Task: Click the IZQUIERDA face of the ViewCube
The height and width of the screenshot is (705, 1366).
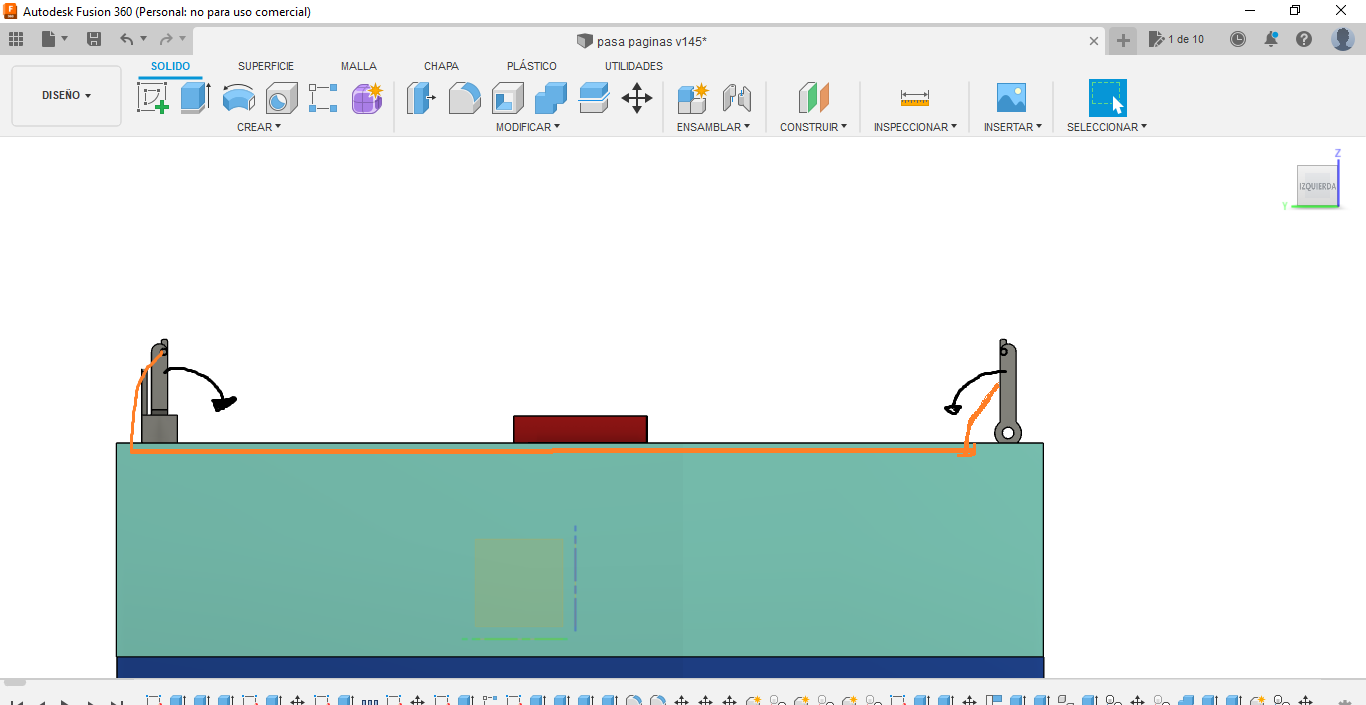Action: click(x=1317, y=186)
